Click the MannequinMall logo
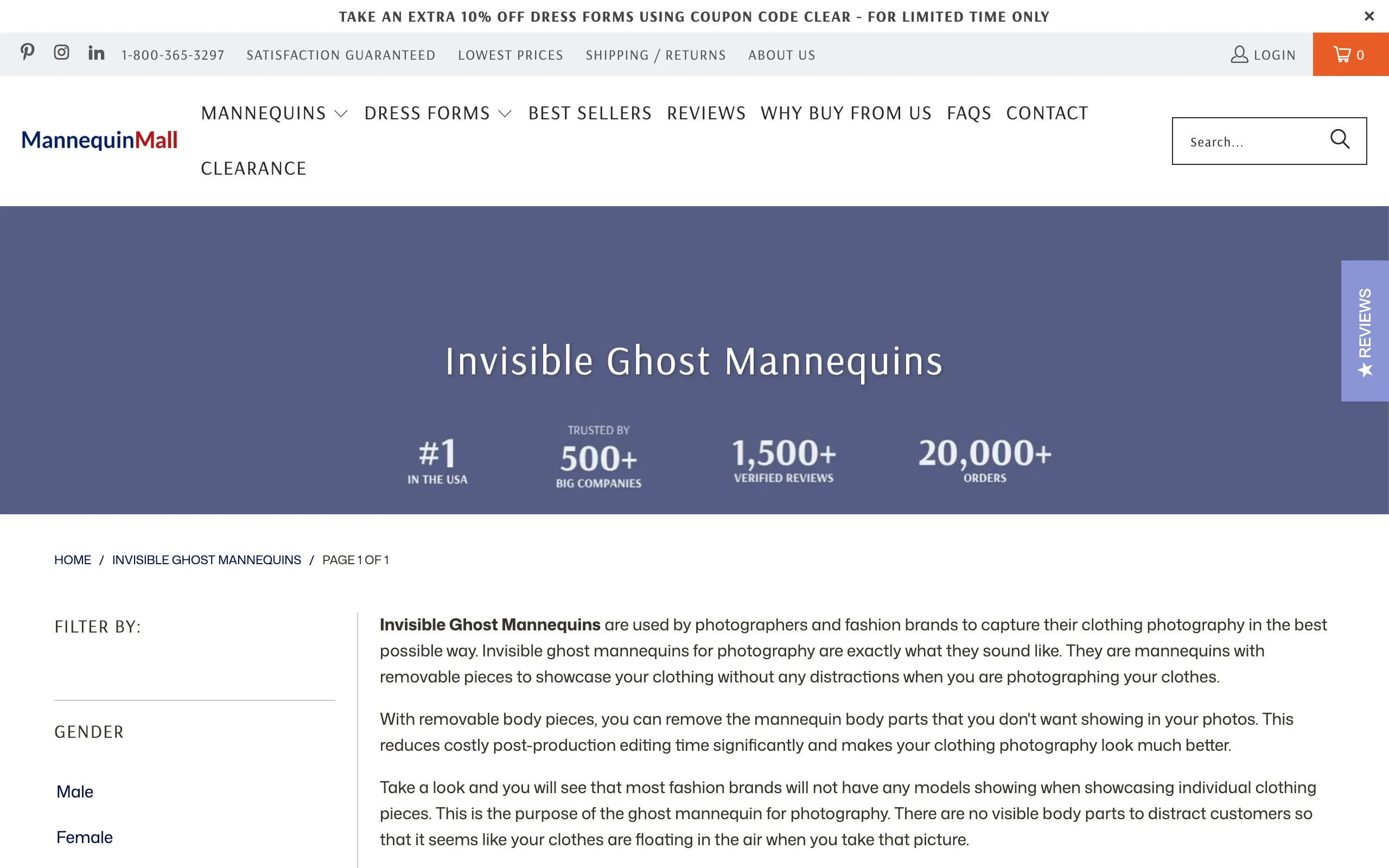The image size is (1389, 868). tap(99, 140)
